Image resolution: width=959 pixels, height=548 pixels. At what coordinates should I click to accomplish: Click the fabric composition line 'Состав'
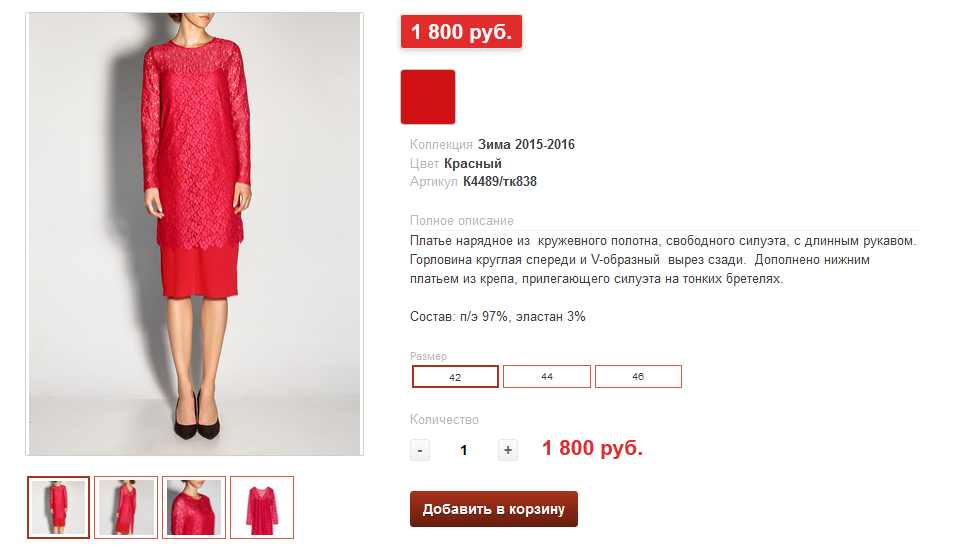coord(497,317)
